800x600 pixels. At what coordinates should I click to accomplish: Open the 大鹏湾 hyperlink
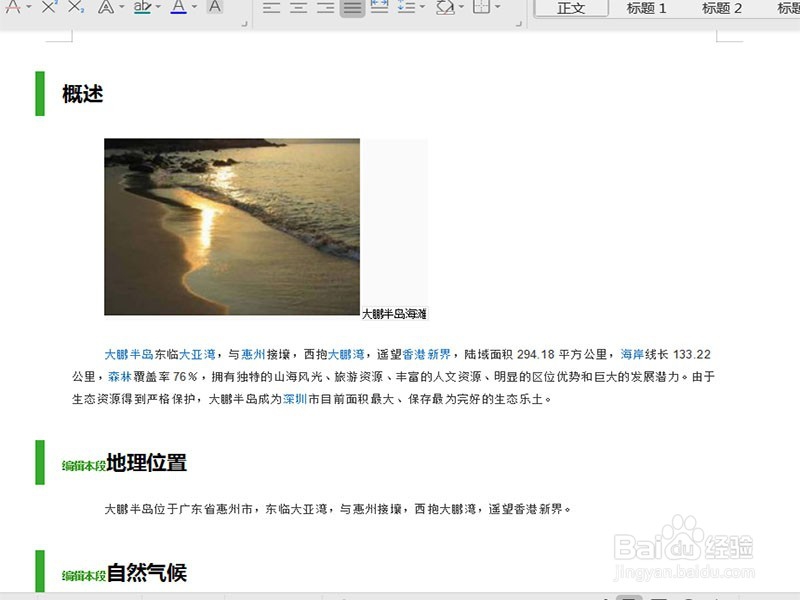(x=346, y=354)
